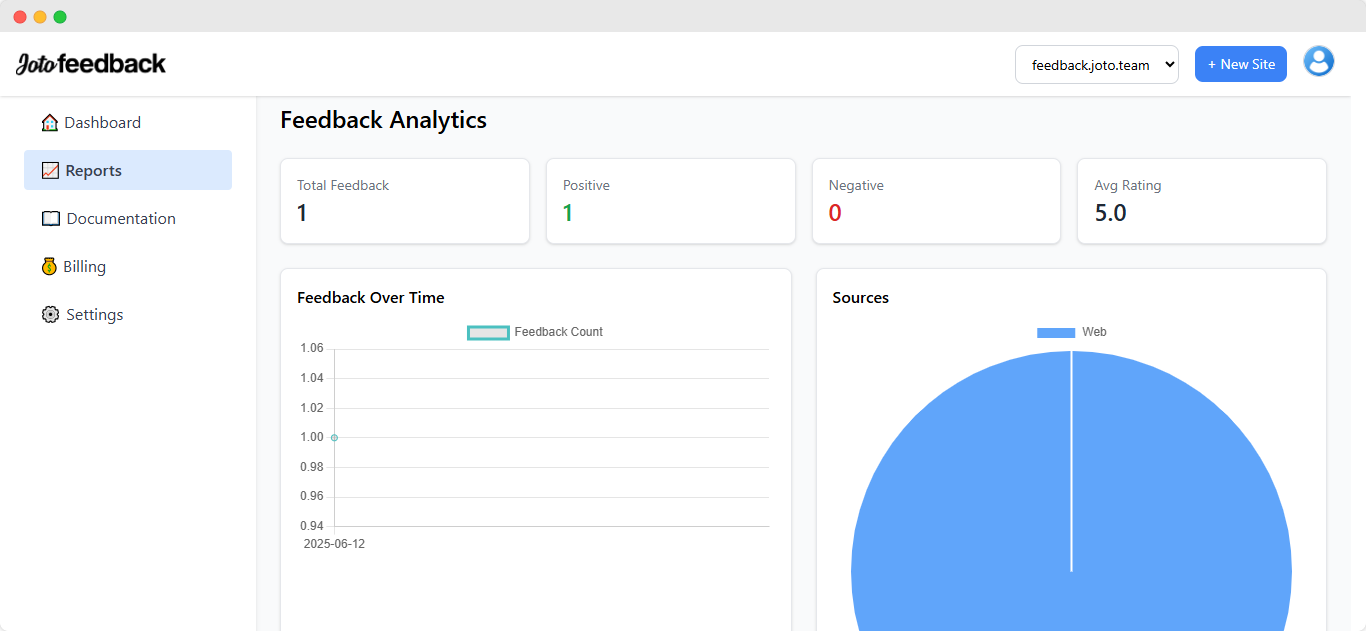Image resolution: width=1366 pixels, height=631 pixels.
Task: Toggle the Feedback Count legend swatch
Action: click(x=489, y=332)
